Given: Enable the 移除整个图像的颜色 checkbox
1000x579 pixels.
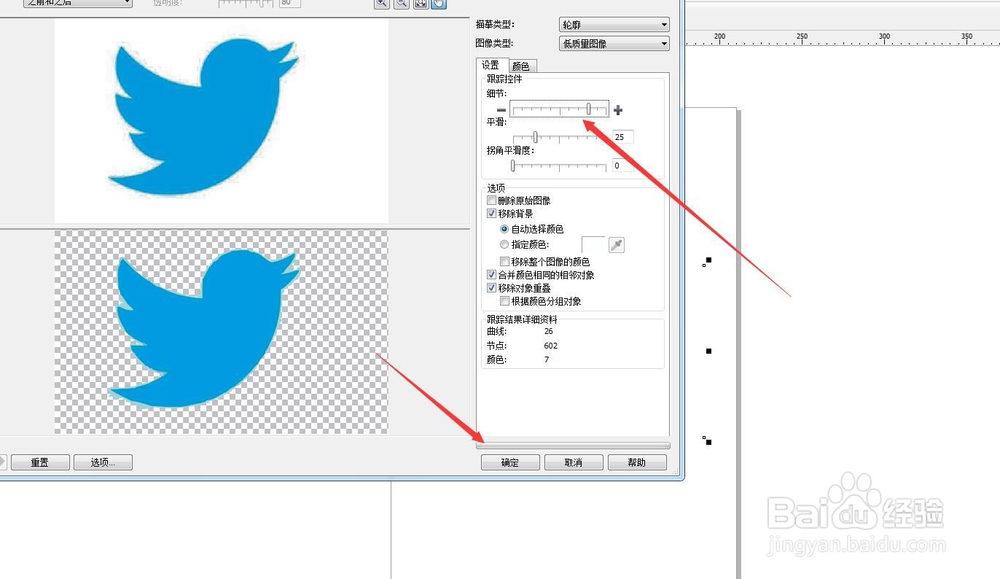Looking at the screenshot, I should (504, 261).
